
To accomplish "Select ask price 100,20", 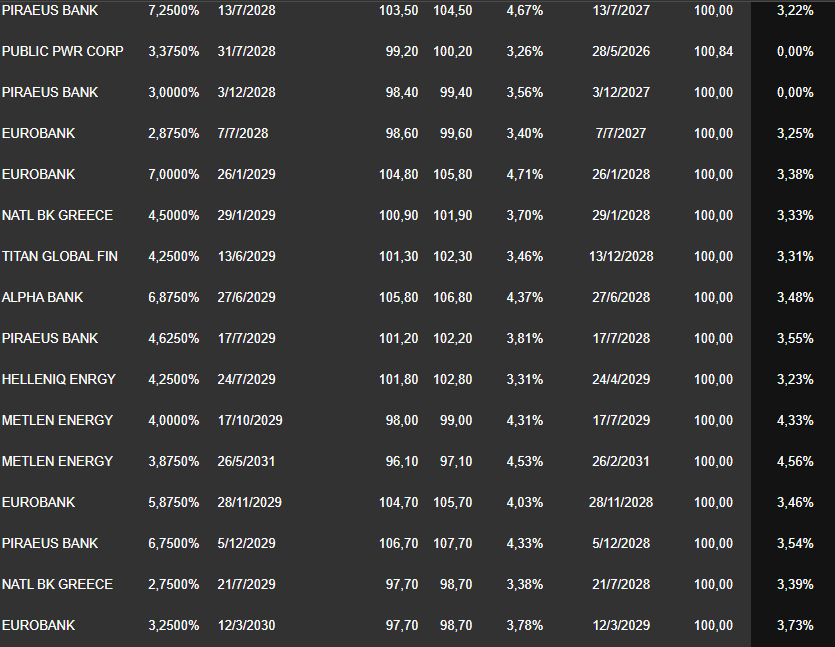I will [x=453, y=51].
